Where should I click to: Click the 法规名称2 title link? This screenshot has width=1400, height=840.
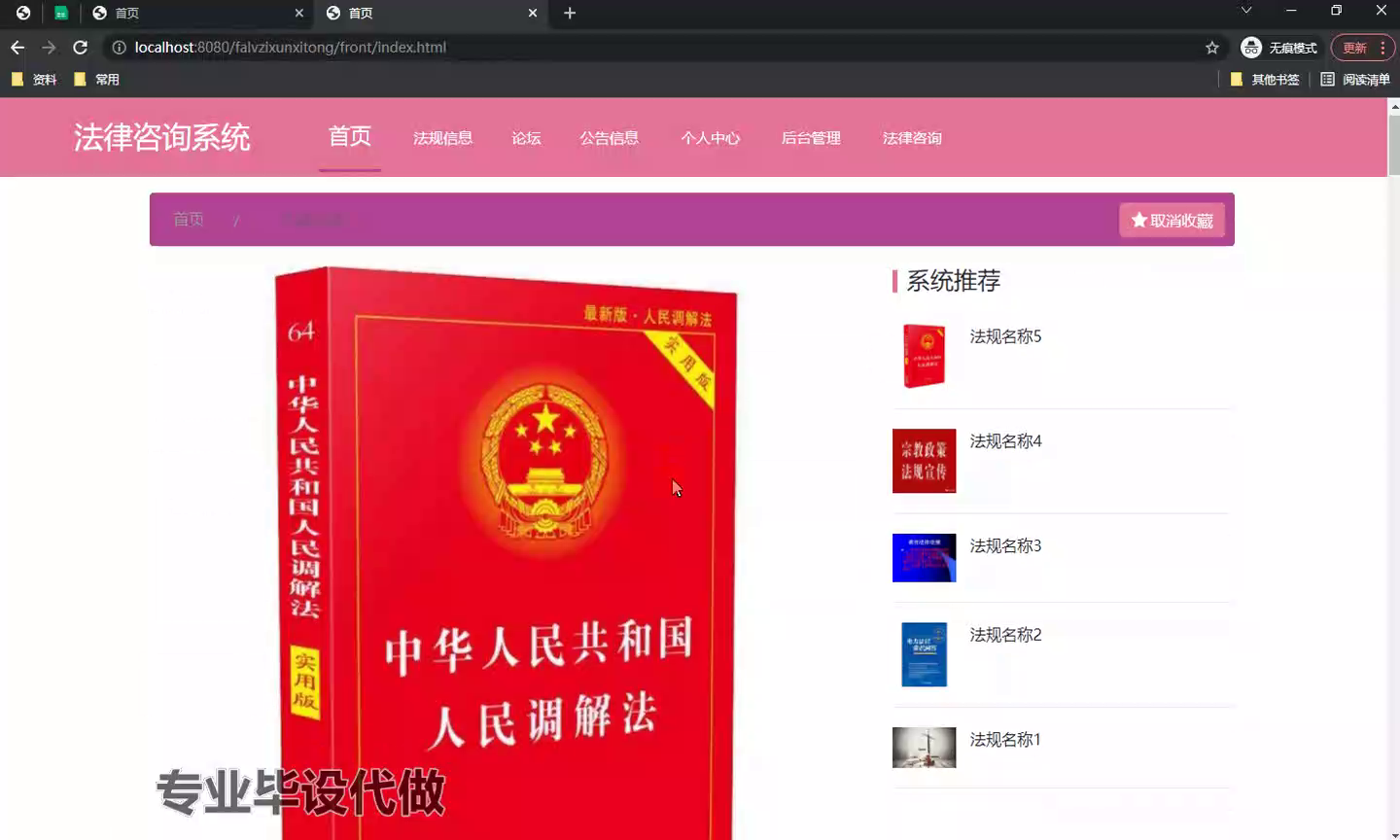[1005, 635]
